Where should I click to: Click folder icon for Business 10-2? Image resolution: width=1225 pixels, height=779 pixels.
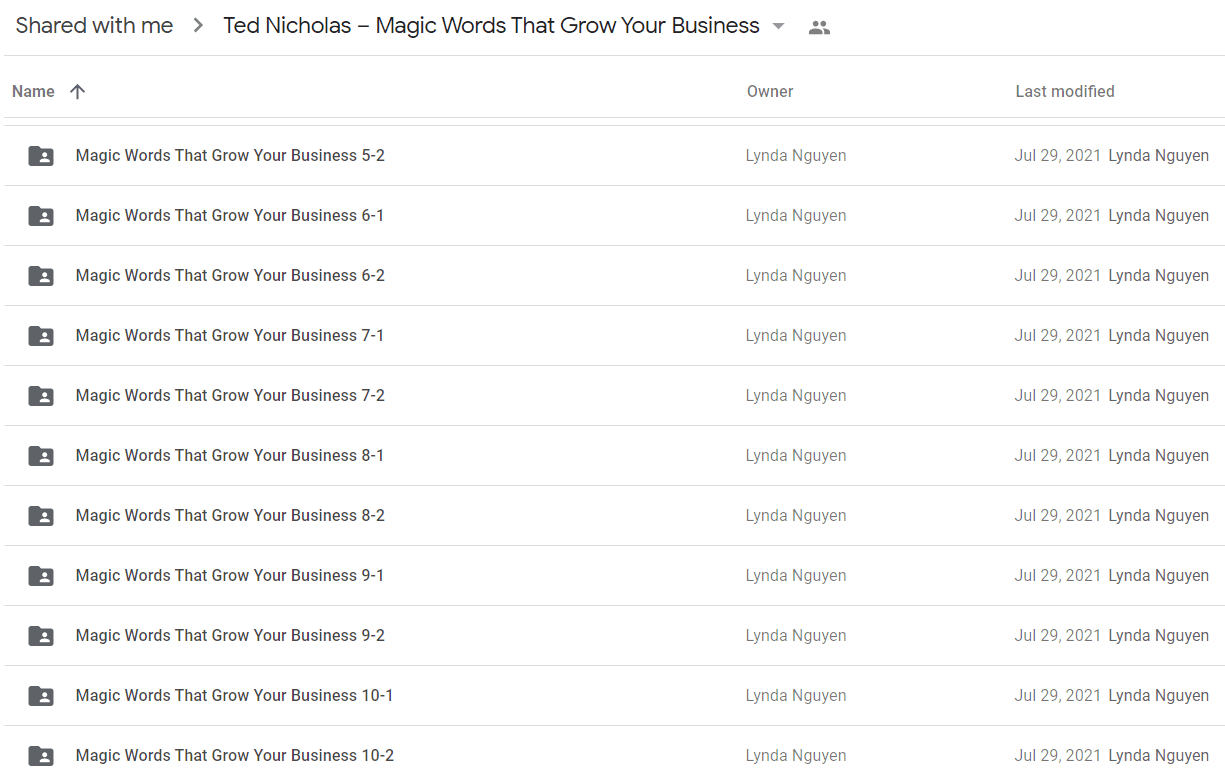tap(41, 755)
